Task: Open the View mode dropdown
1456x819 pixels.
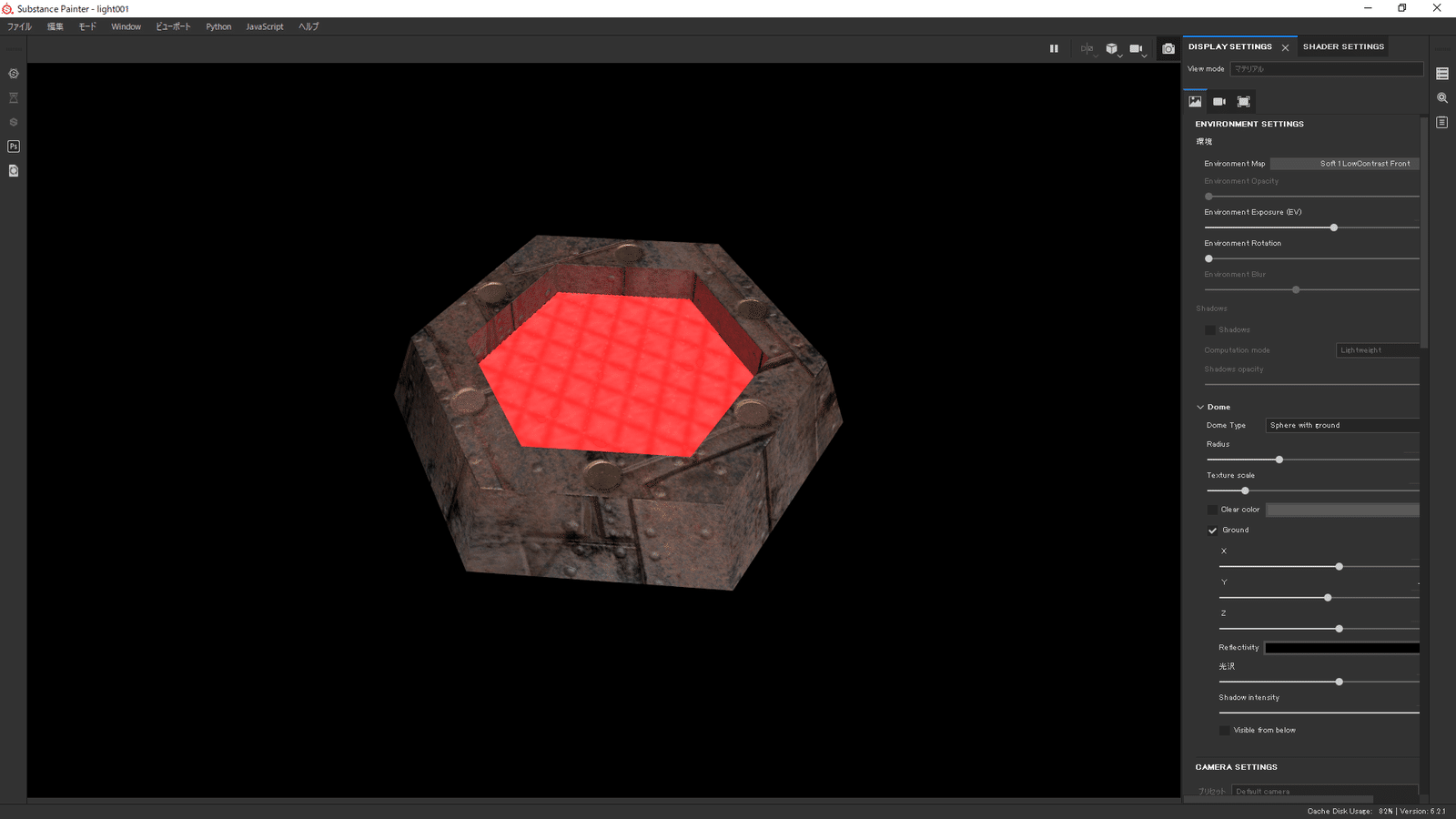Action: (x=1327, y=69)
